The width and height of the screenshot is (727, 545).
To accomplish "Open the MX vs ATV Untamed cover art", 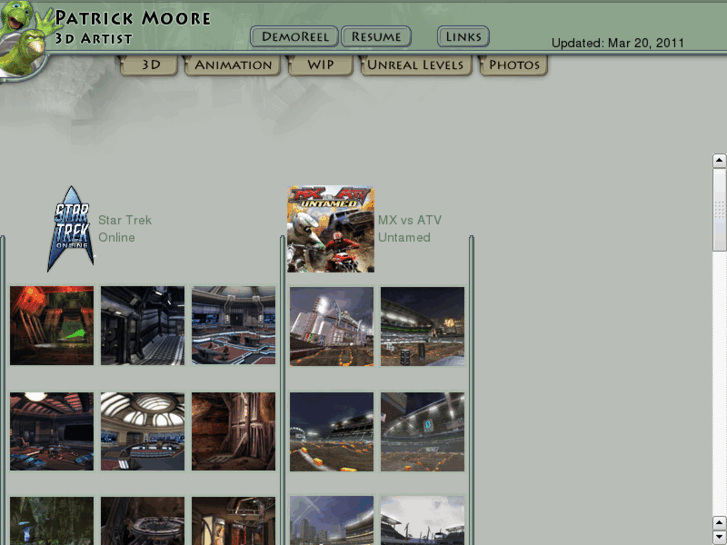I will (x=331, y=229).
